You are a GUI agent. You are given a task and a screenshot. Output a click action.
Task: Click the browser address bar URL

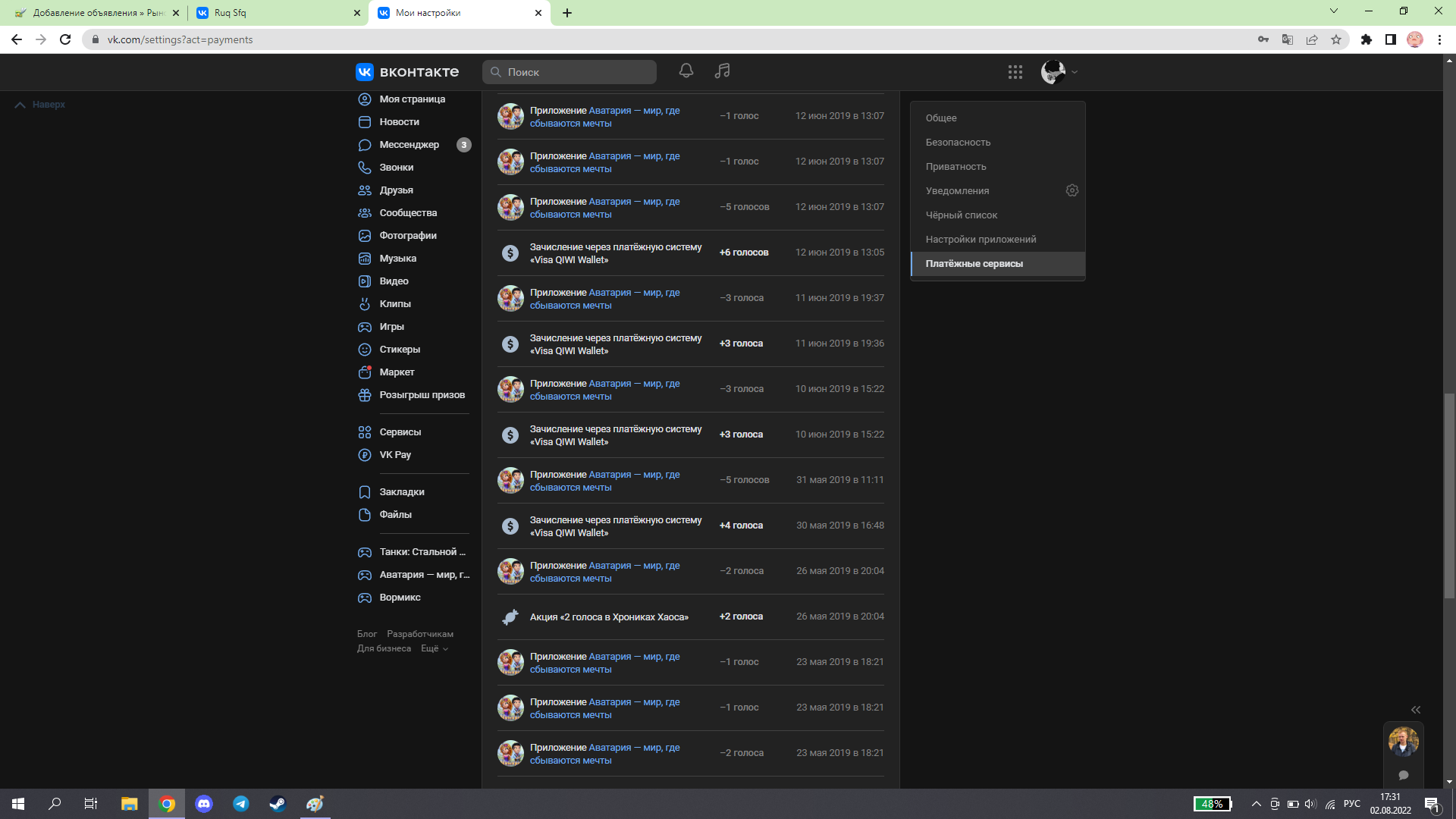coord(180,39)
